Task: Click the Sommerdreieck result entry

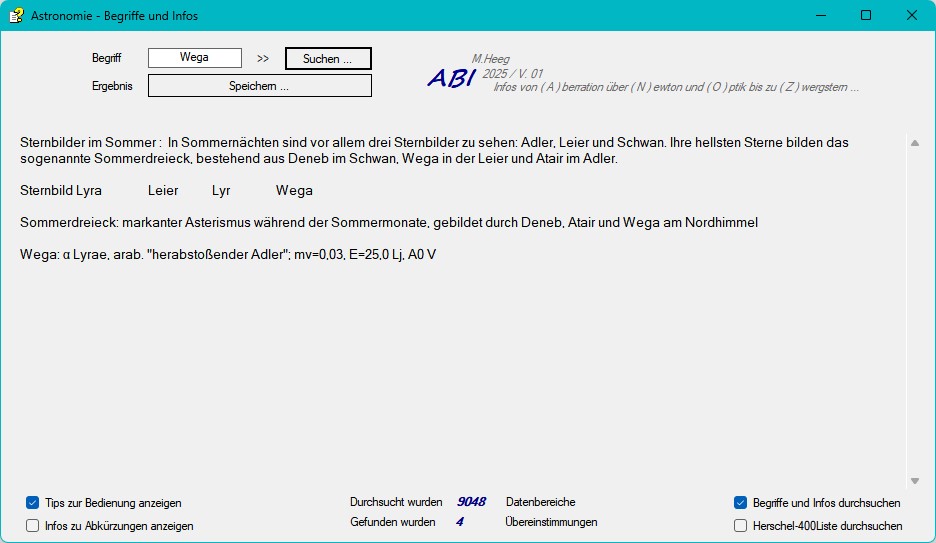Action: [389, 223]
